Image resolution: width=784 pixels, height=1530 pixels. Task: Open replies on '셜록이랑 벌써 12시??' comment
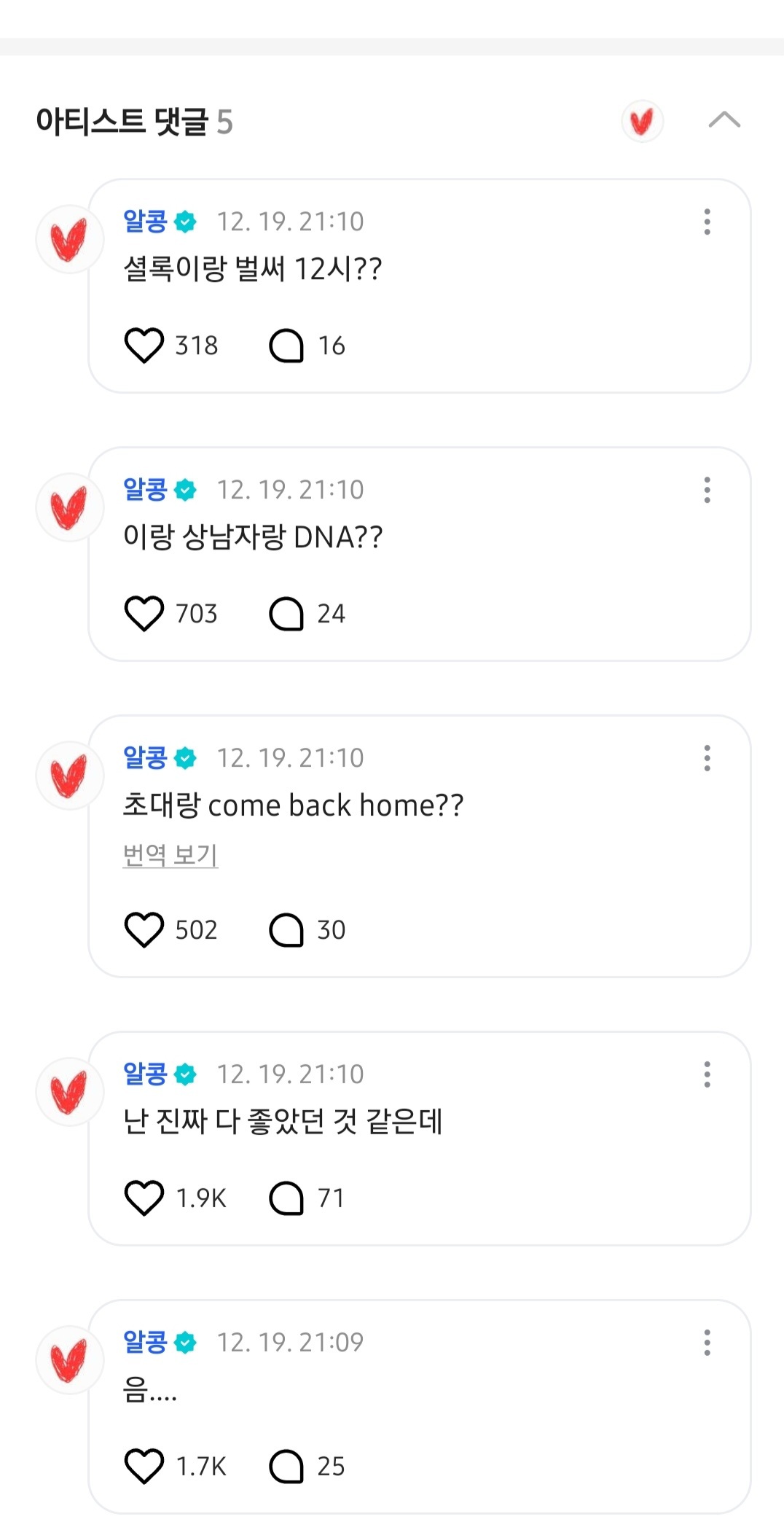(x=286, y=345)
